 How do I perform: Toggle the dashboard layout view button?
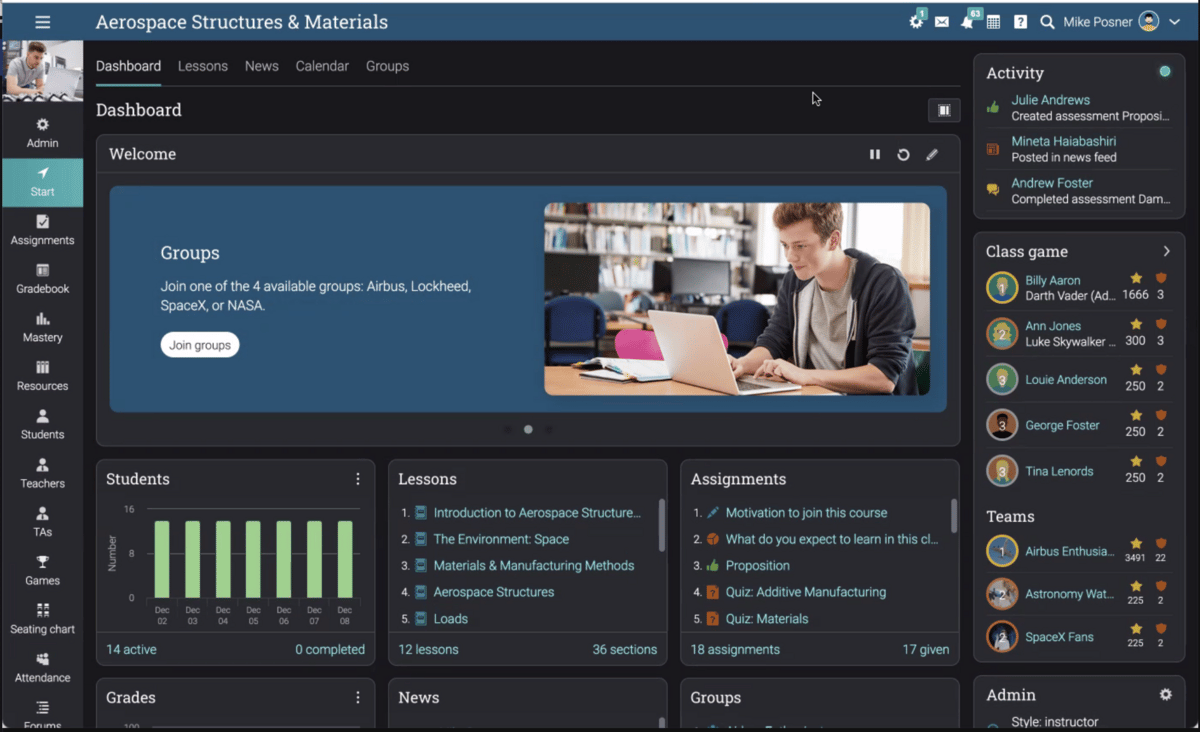coord(944,111)
